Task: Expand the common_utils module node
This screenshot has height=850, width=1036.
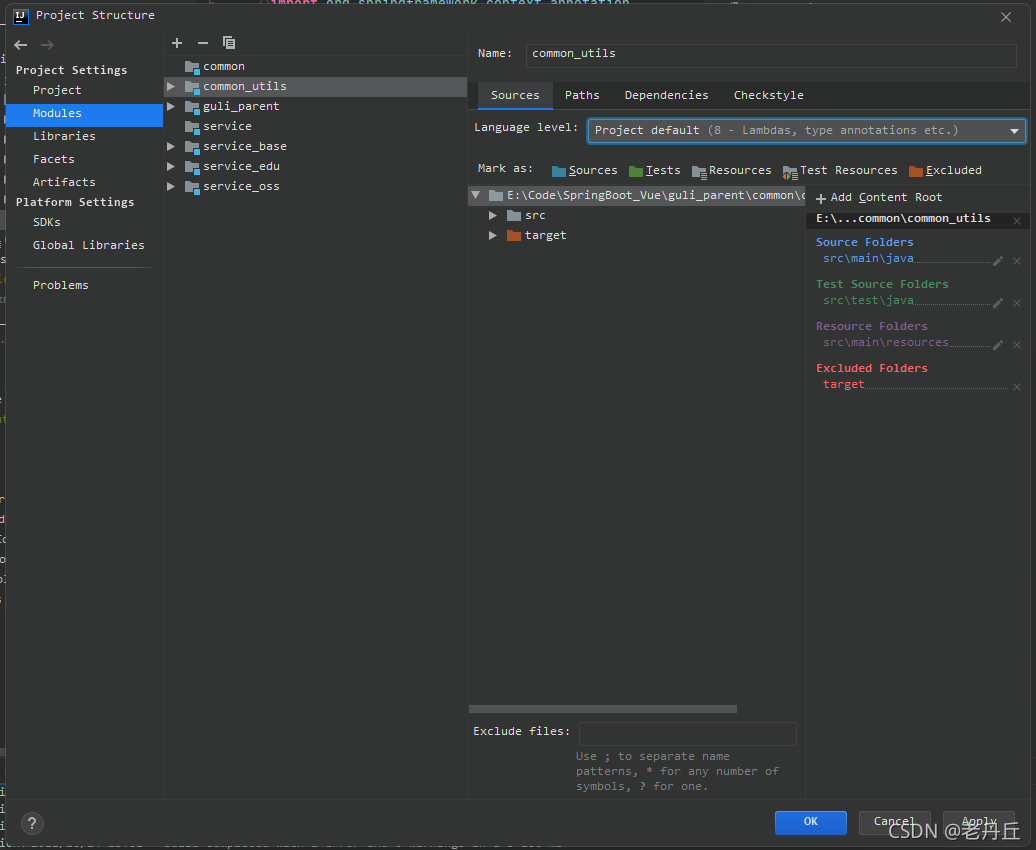Action: [170, 87]
